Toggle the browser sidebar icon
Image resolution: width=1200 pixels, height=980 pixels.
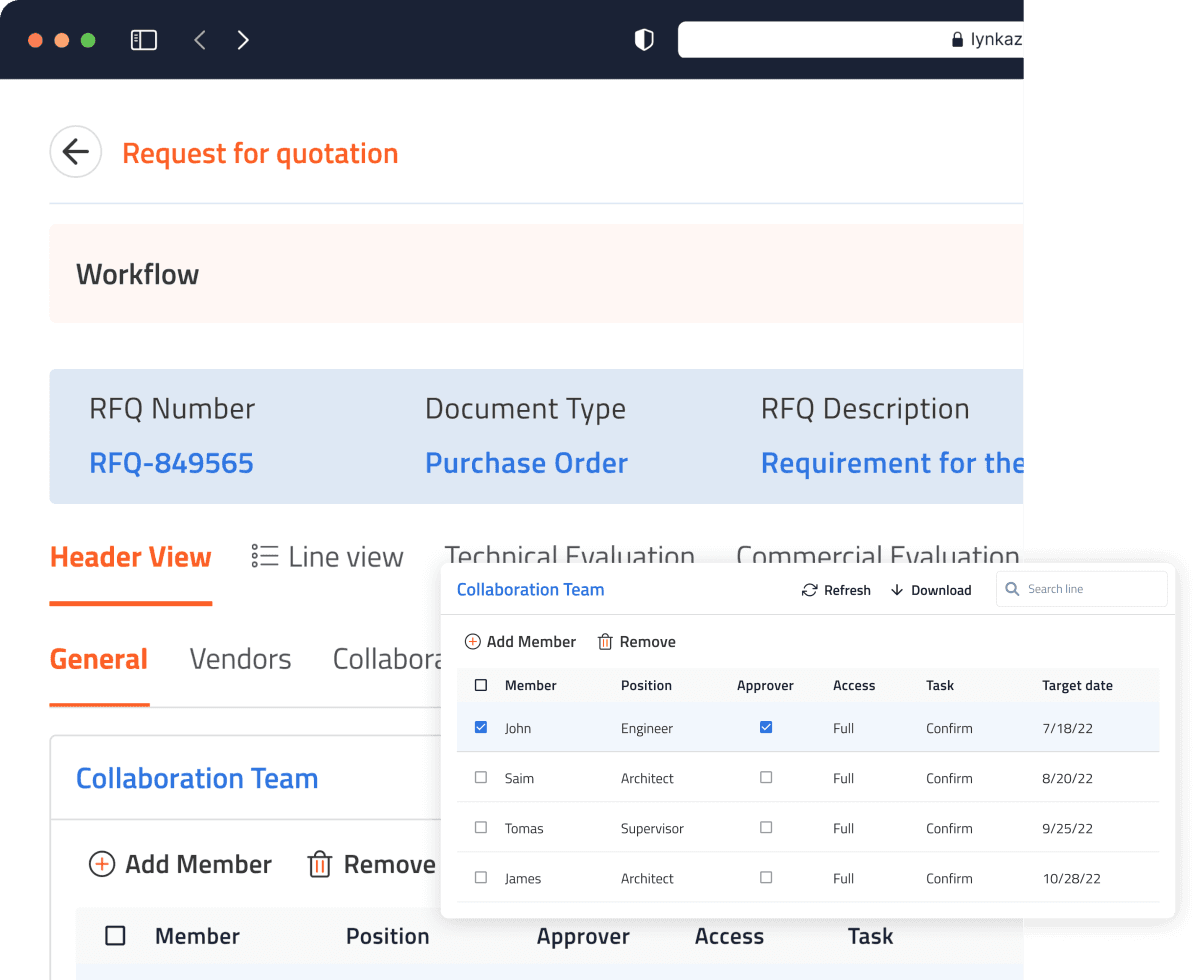click(144, 40)
